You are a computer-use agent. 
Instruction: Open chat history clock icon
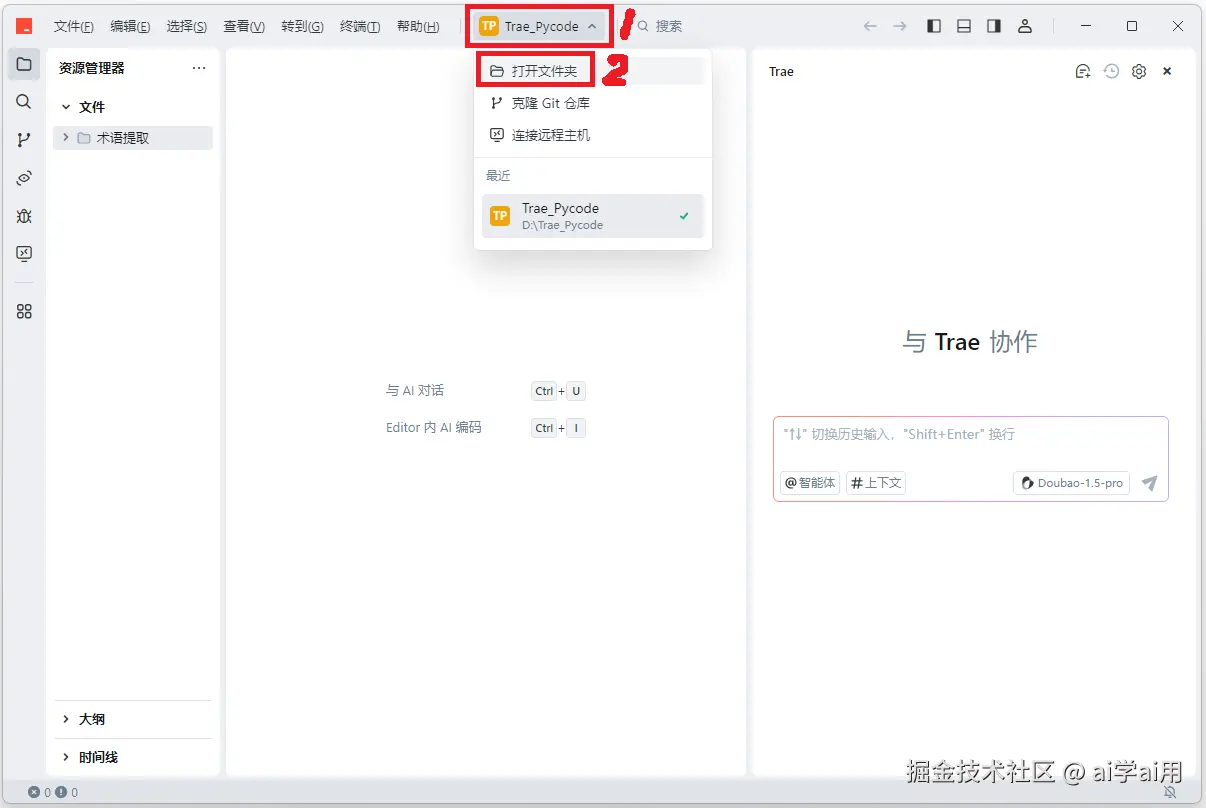tap(1111, 71)
